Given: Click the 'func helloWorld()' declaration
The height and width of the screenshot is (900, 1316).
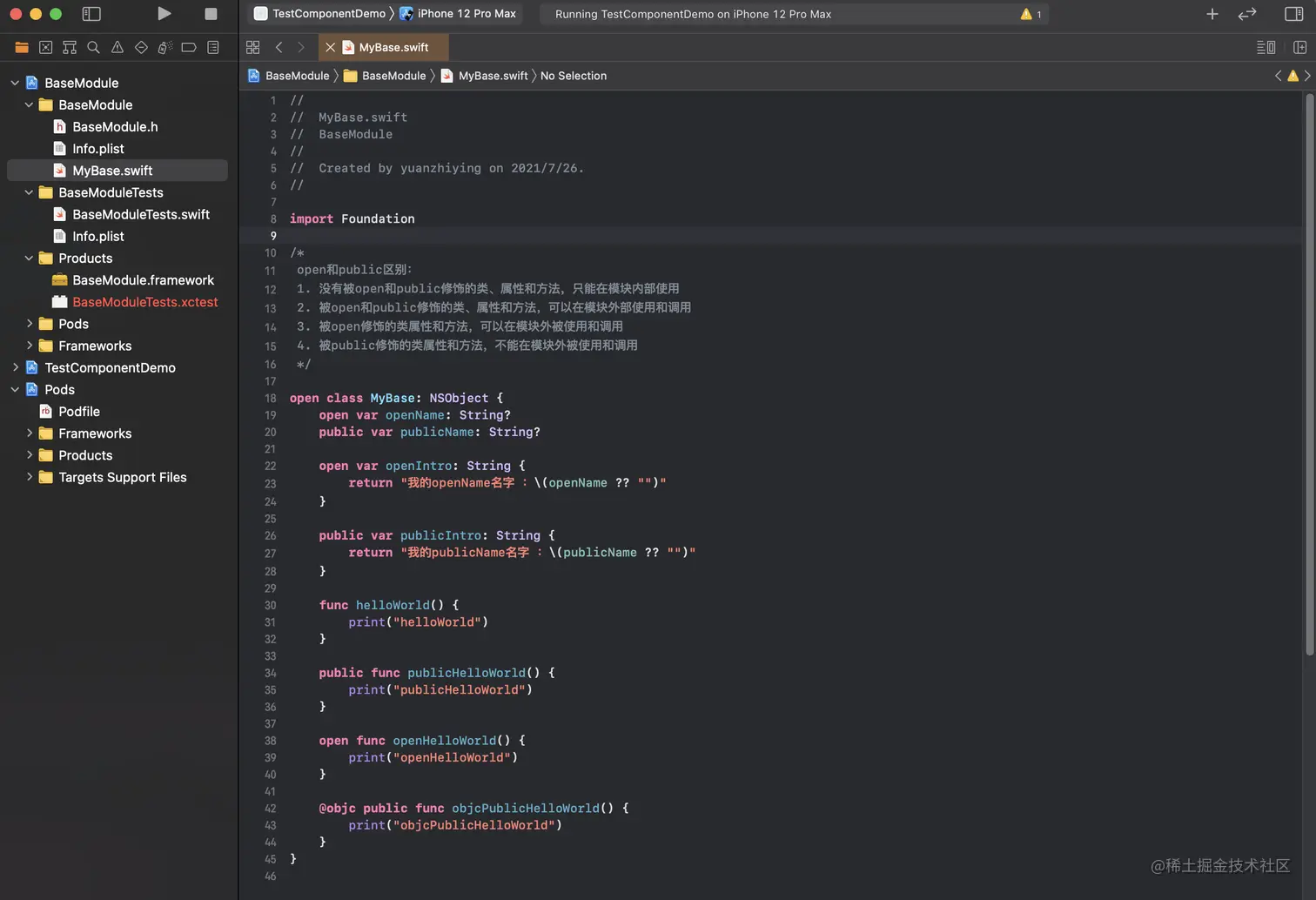Looking at the screenshot, I should point(388,605).
